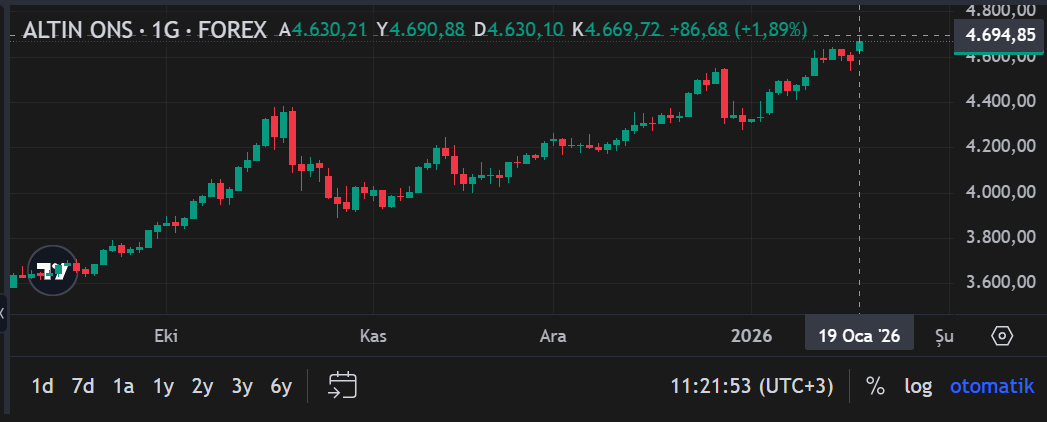Viewport: 1047px width, 422px height.
Task: Choose the 2y time range
Action: (202, 386)
